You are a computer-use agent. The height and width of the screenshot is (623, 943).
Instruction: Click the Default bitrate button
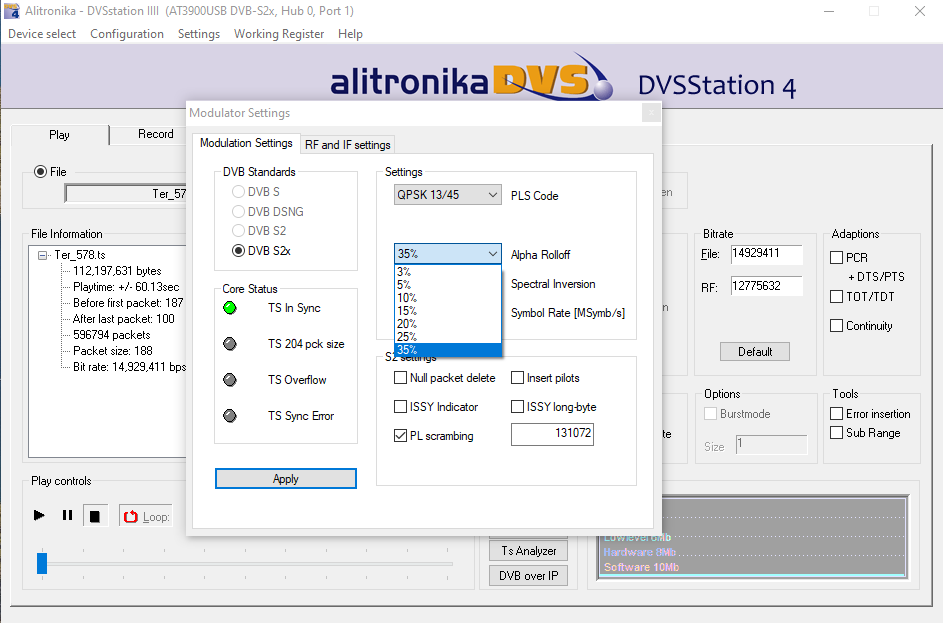click(x=755, y=352)
